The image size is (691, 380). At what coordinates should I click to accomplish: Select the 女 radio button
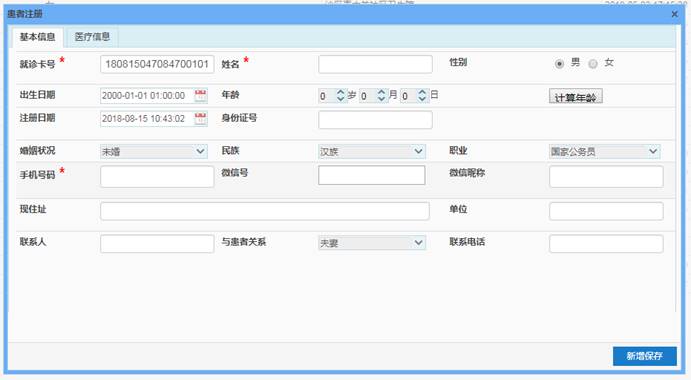[x=593, y=63]
